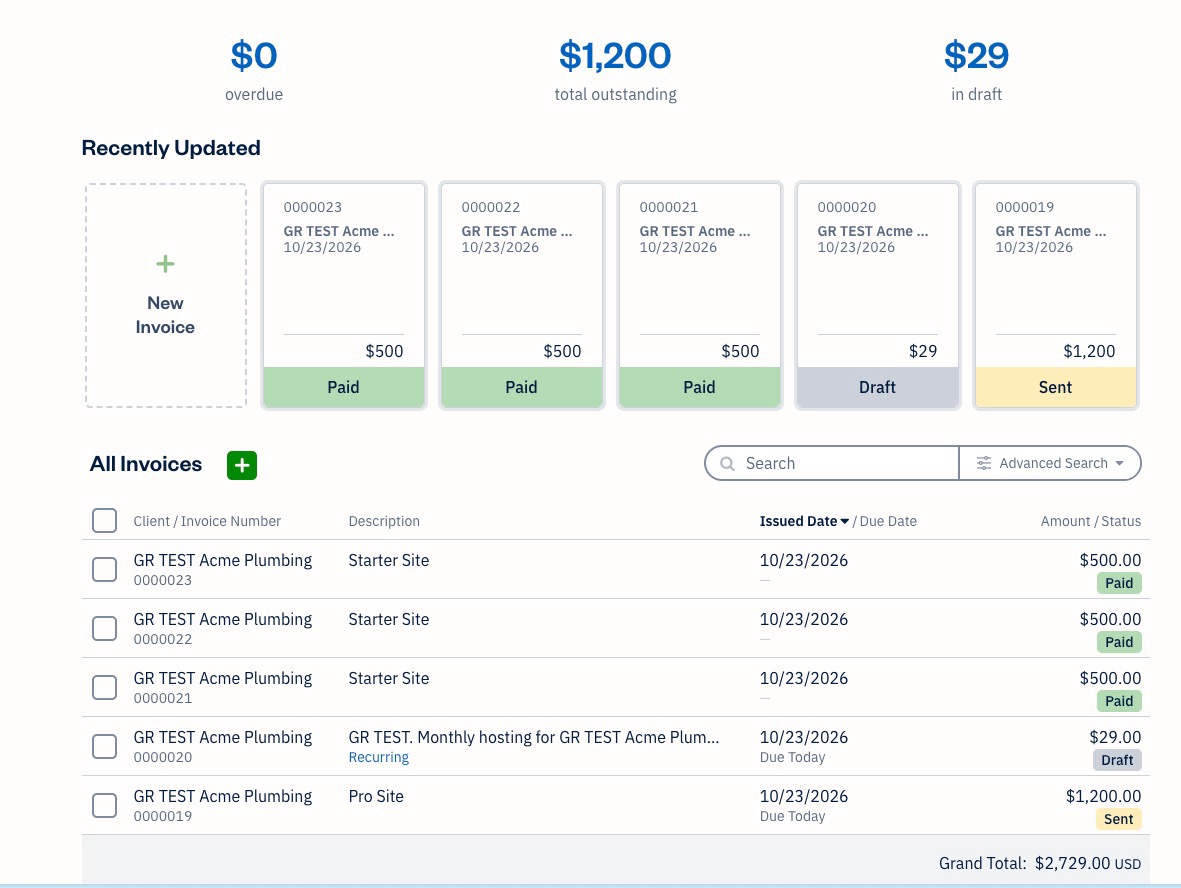Image resolution: width=1181 pixels, height=888 pixels.
Task: Click the Paid badge on invoice 0000023 row
Action: click(x=1118, y=583)
